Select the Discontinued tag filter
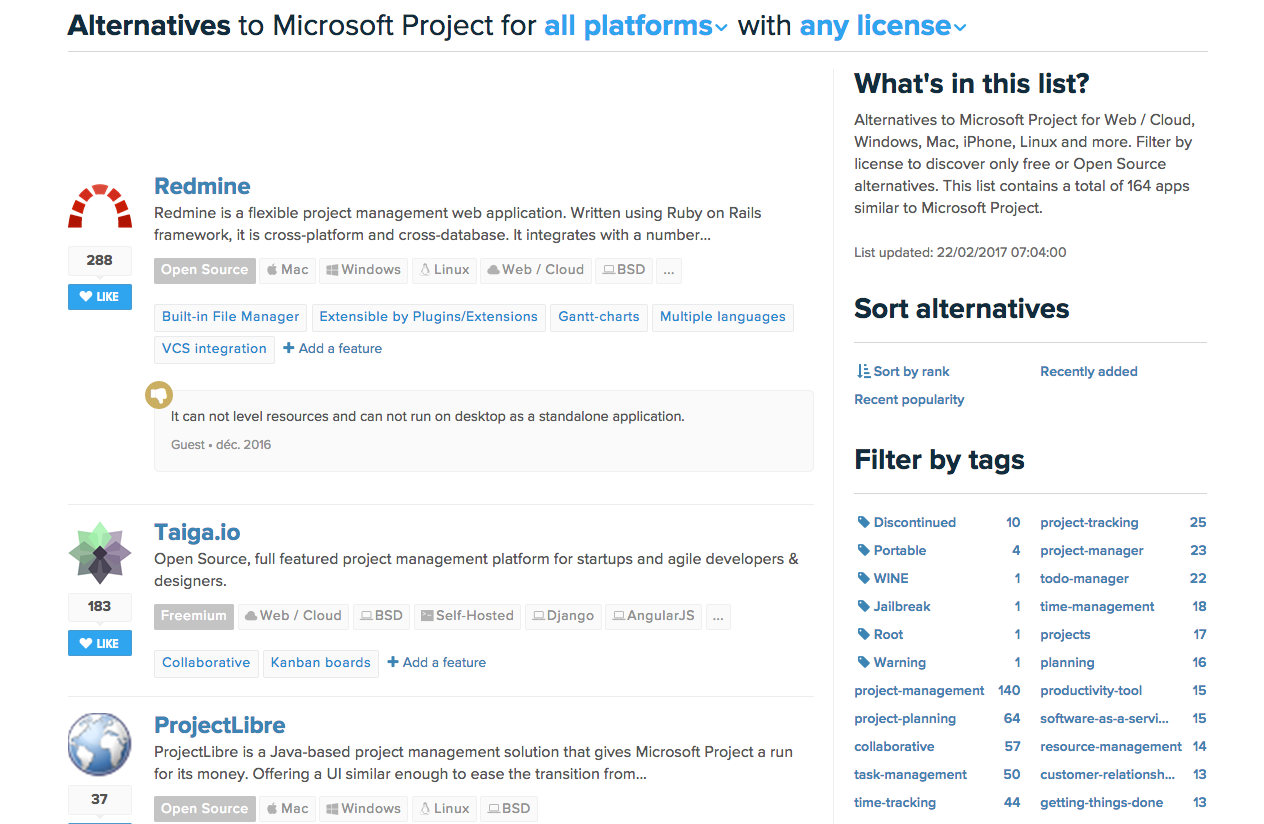 913,522
